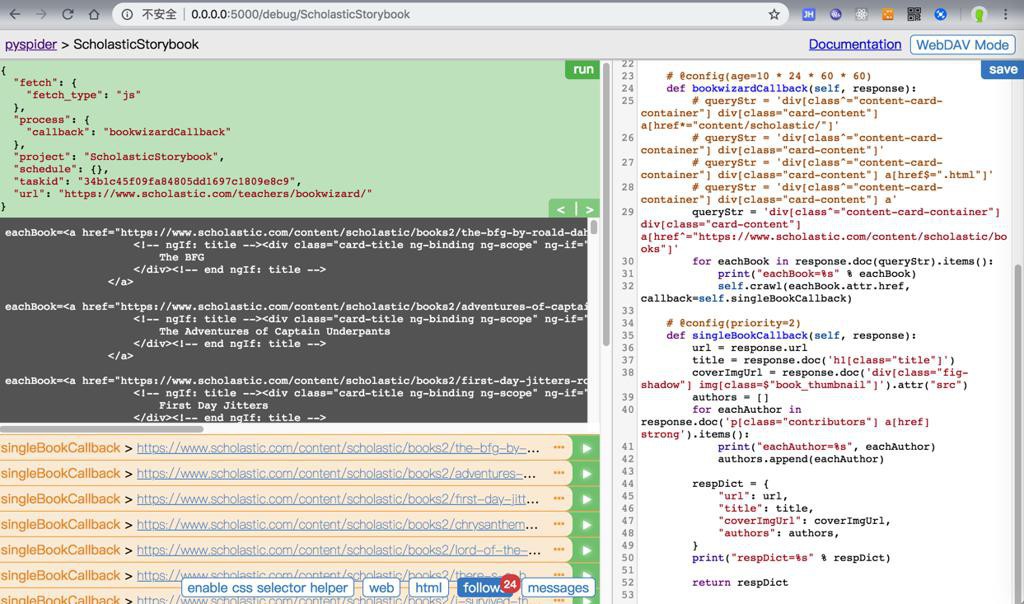Go to the next task with the > arrow

[x=589, y=209]
